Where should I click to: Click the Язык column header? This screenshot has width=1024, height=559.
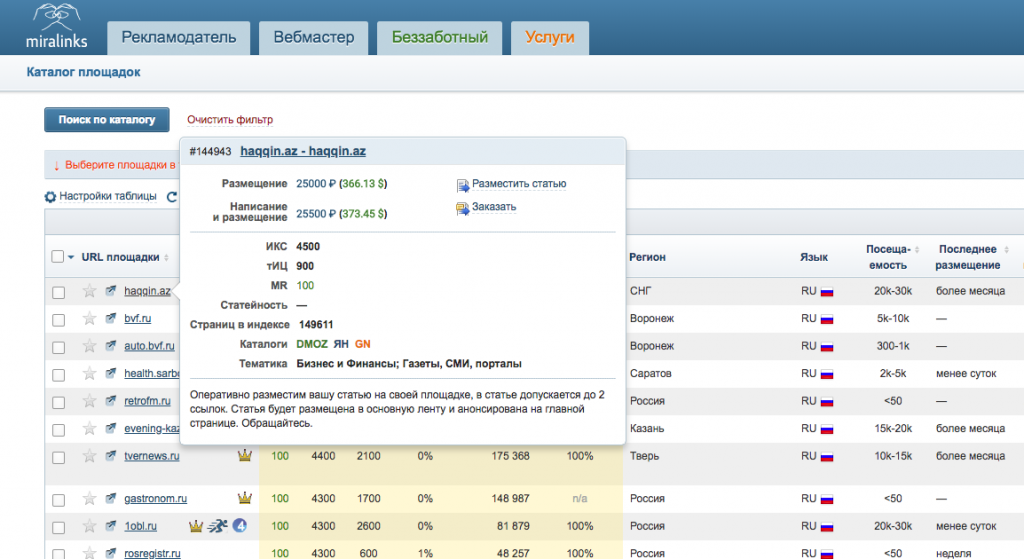[814, 257]
